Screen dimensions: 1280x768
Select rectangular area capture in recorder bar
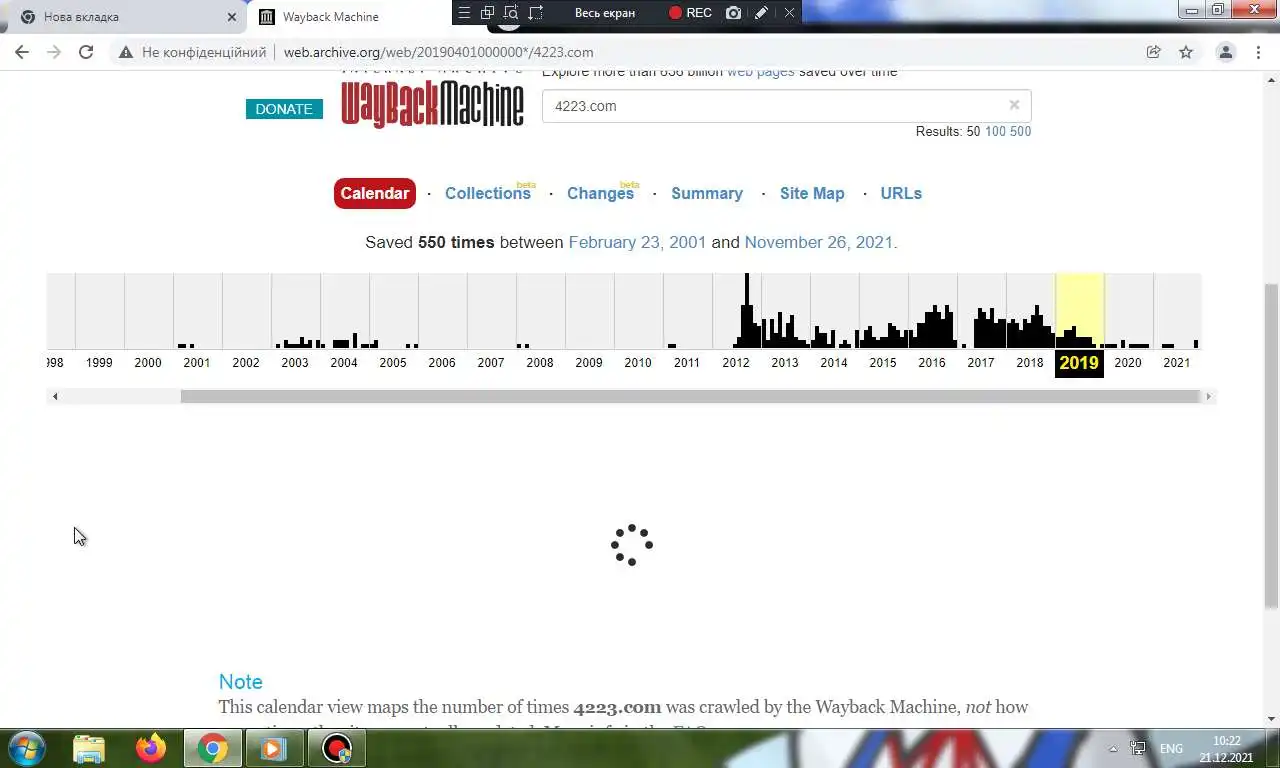tap(536, 13)
